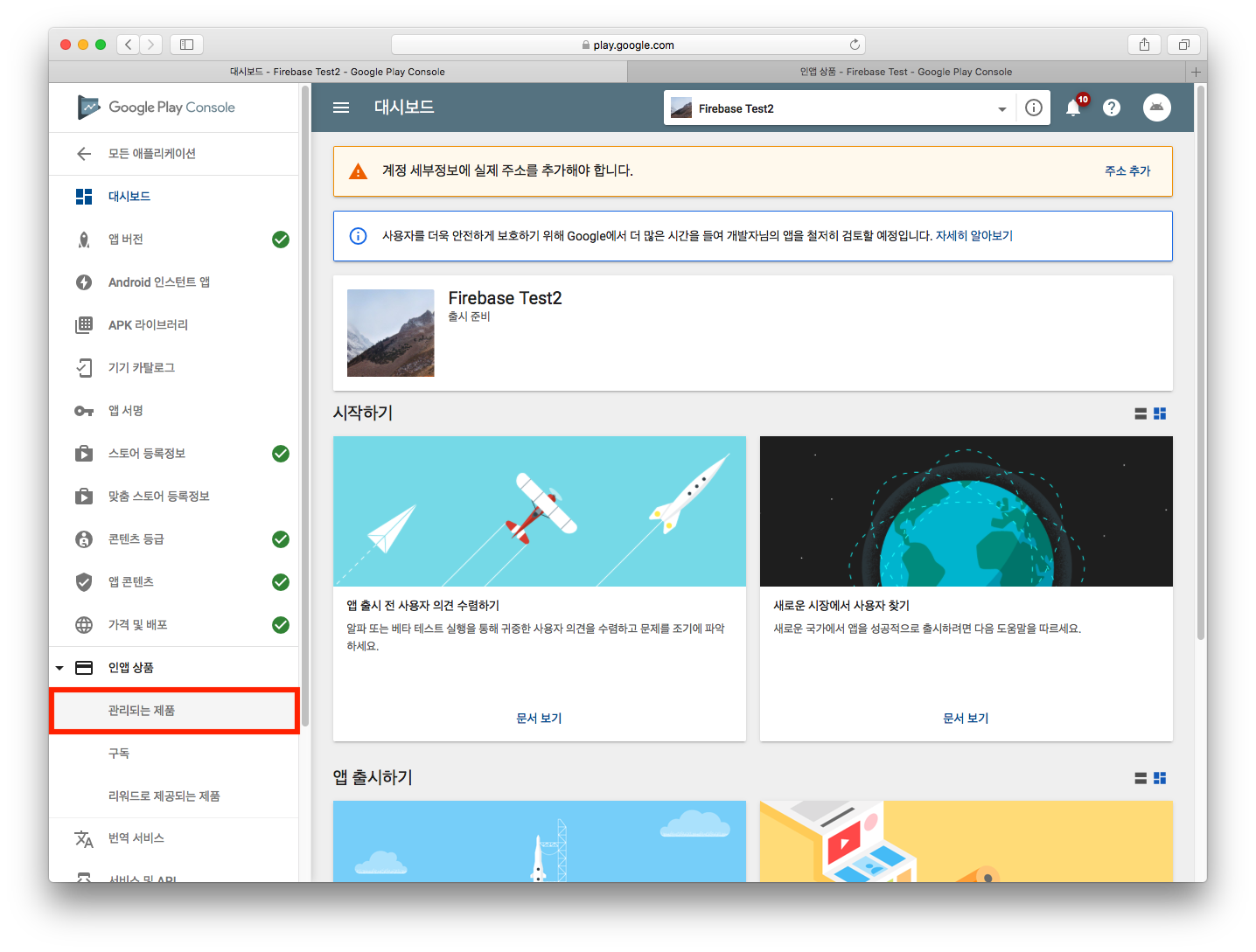Click the Google Play Console logo
The height and width of the screenshot is (952, 1256).
[x=157, y=108]
